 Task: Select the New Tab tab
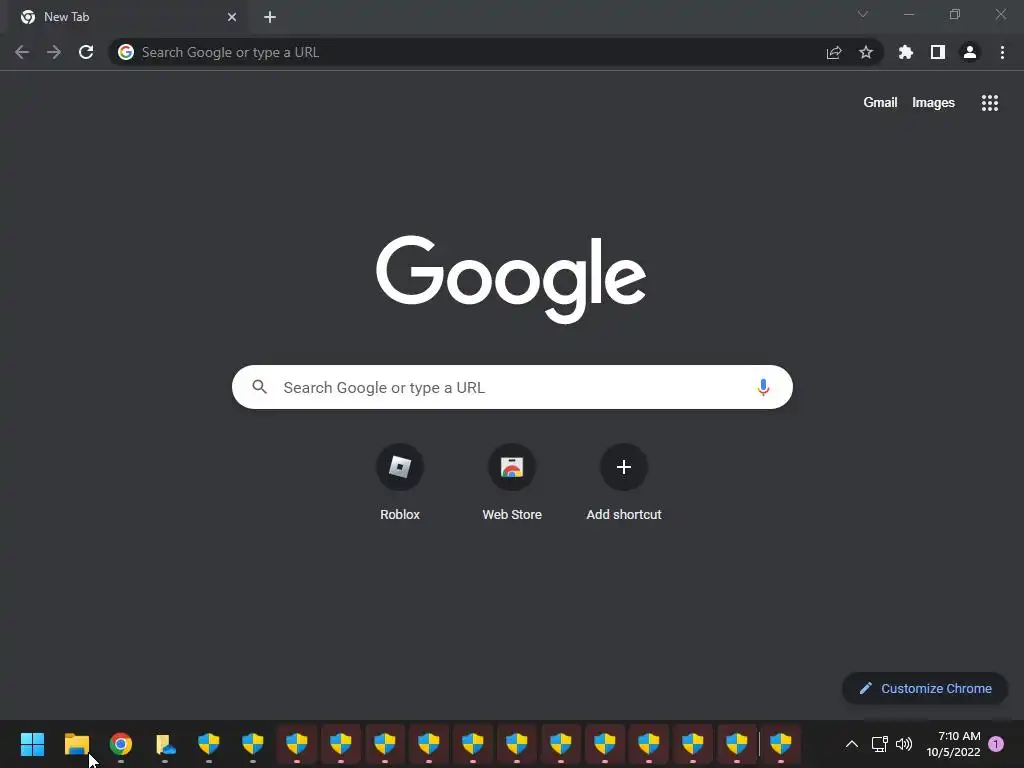point(127,17)
